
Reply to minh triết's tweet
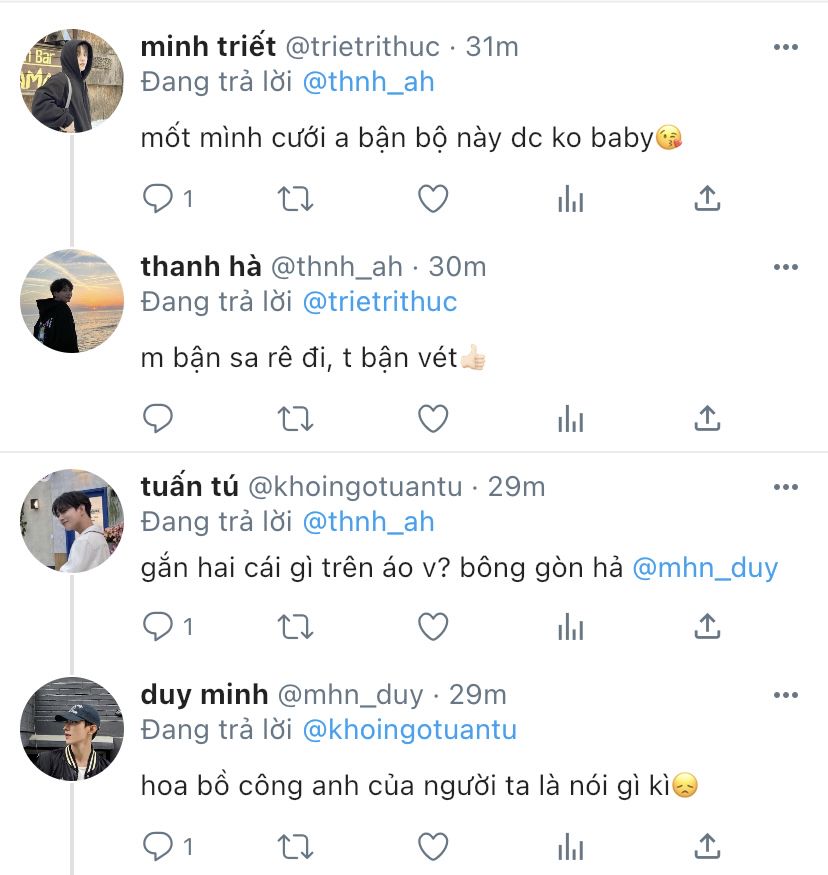pos(159,199)
